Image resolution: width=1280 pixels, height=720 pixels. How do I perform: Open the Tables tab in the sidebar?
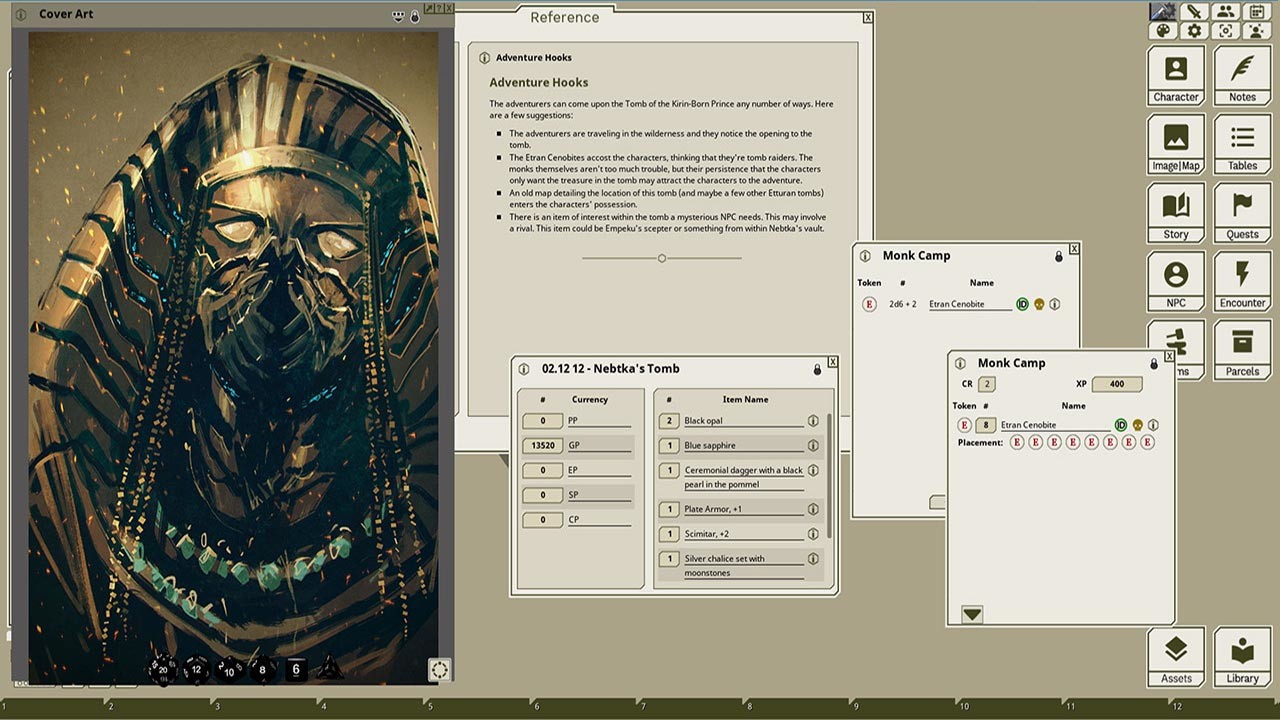click(x=1242, y=145)
